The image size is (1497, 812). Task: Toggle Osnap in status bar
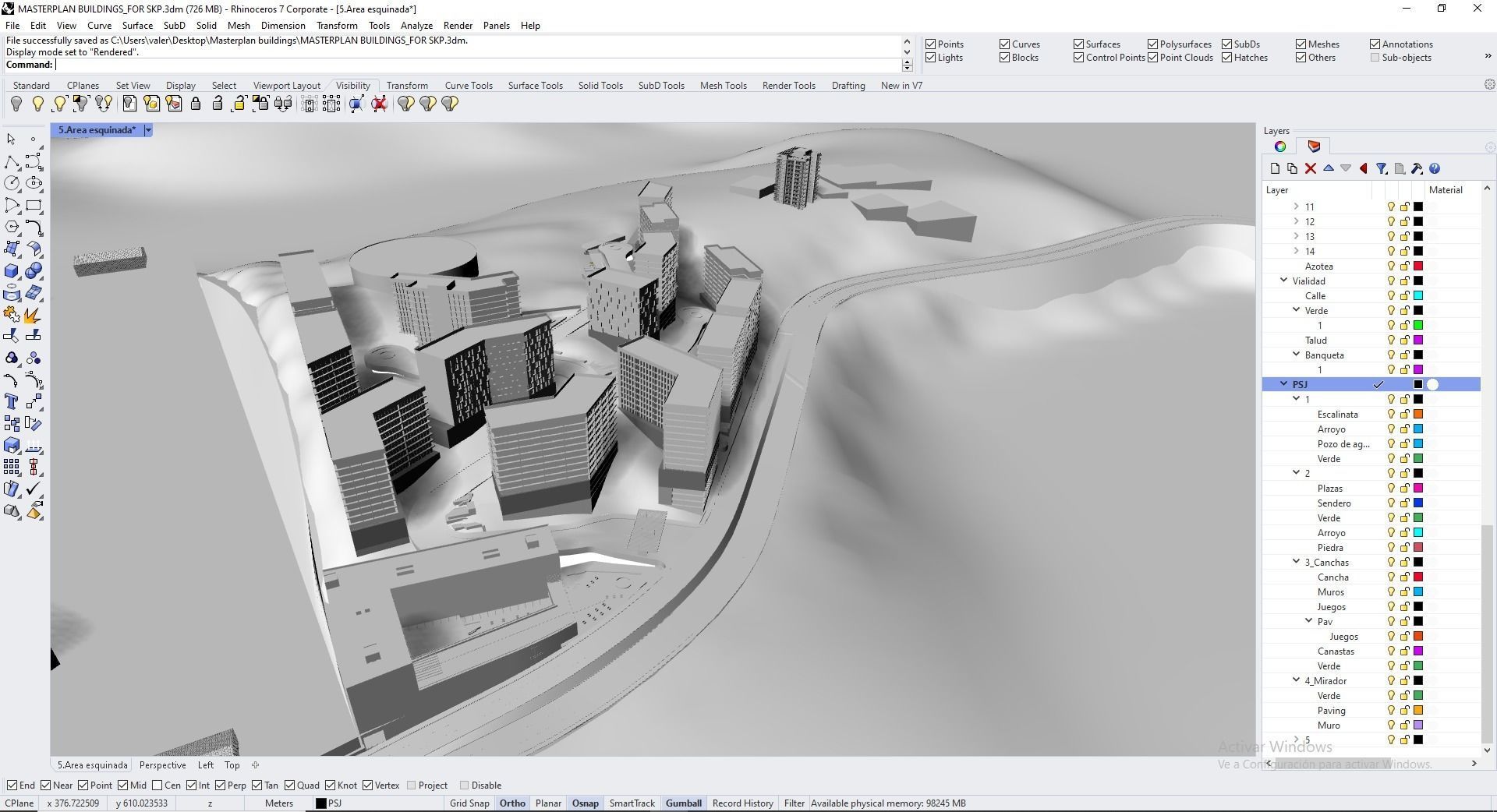(x=586, y=803)
